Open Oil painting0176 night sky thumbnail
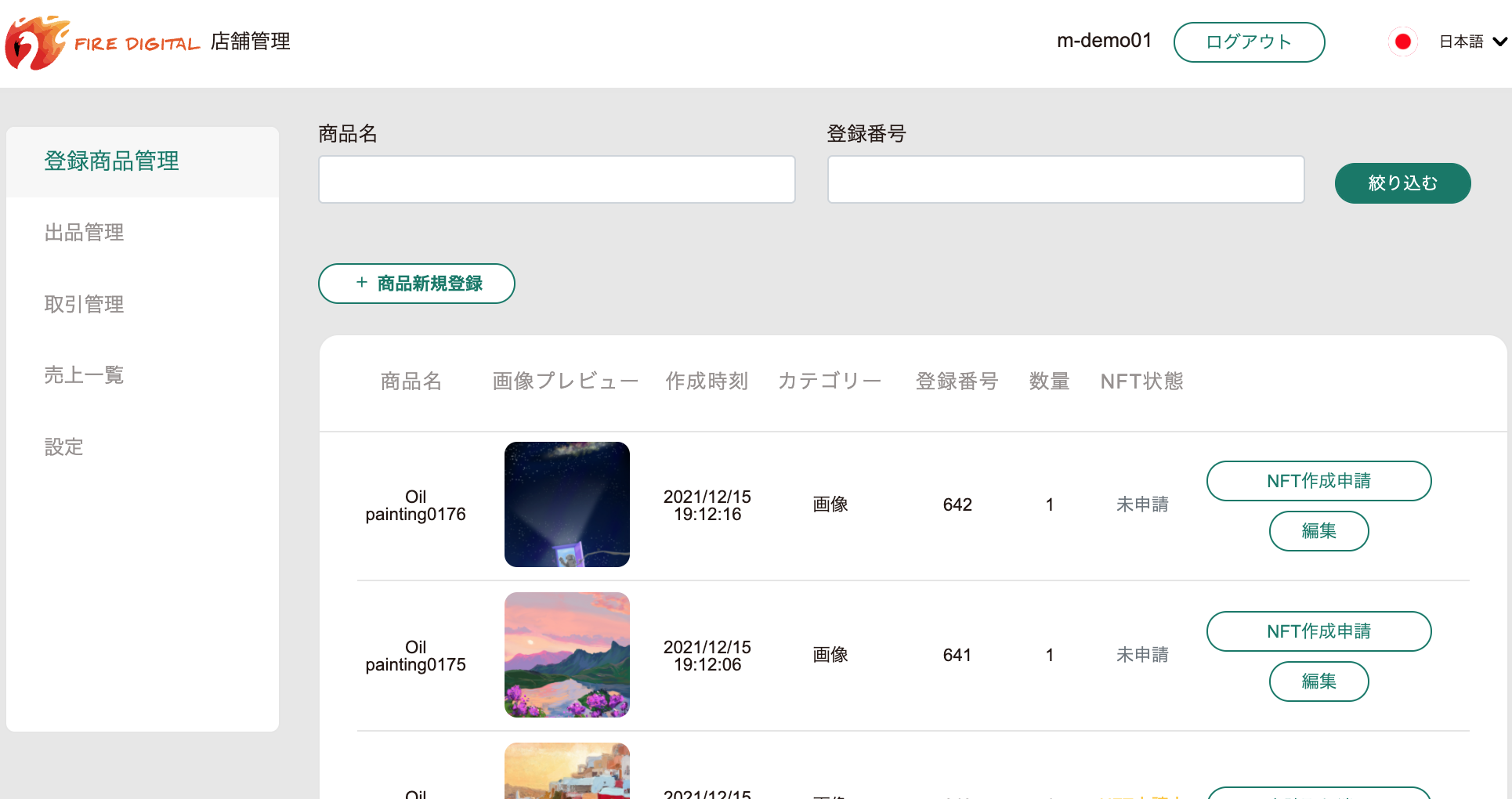The image size is (1512, 799). tap(567, 504)
